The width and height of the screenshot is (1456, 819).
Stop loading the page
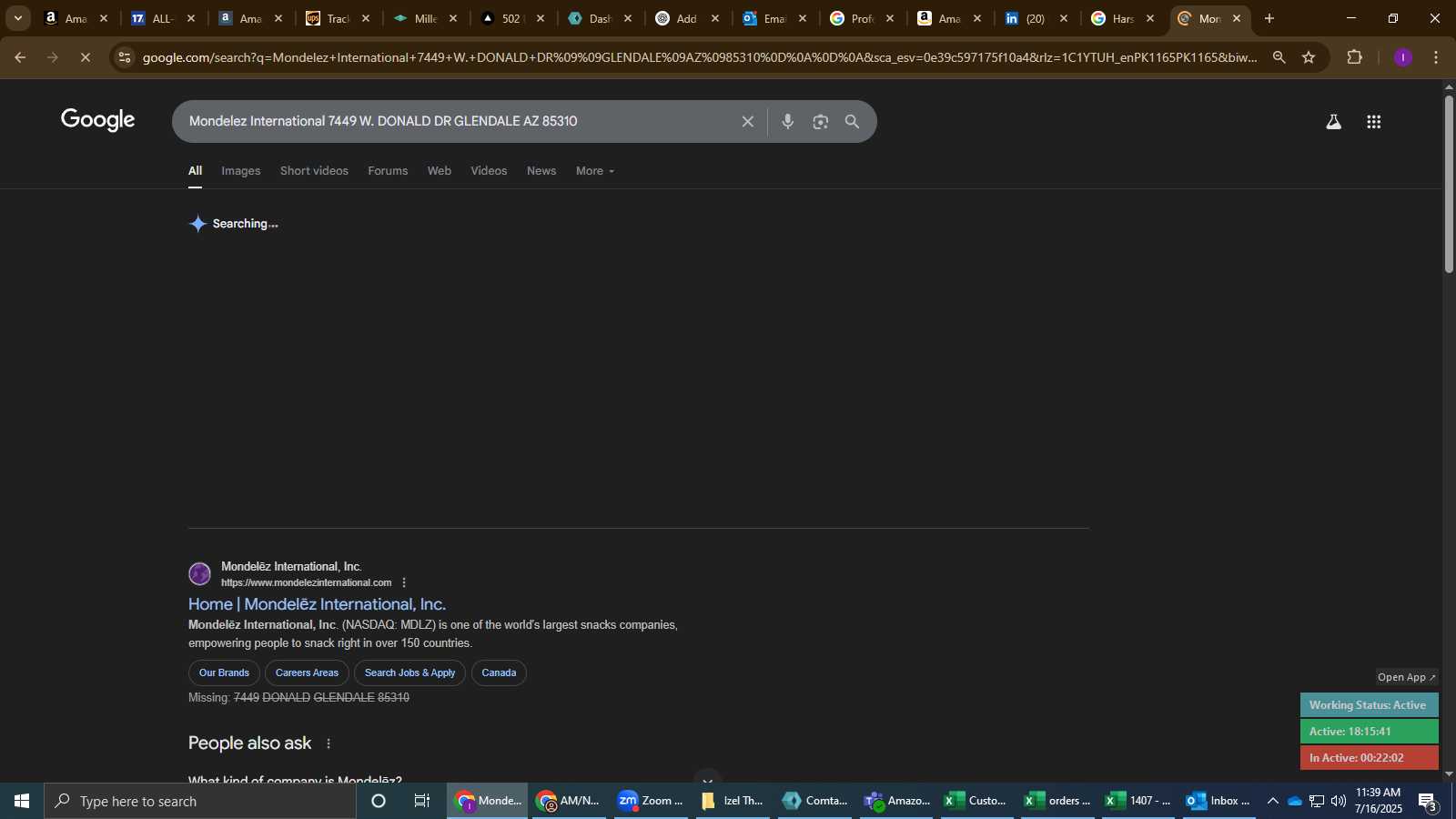[x=86, y=57]
